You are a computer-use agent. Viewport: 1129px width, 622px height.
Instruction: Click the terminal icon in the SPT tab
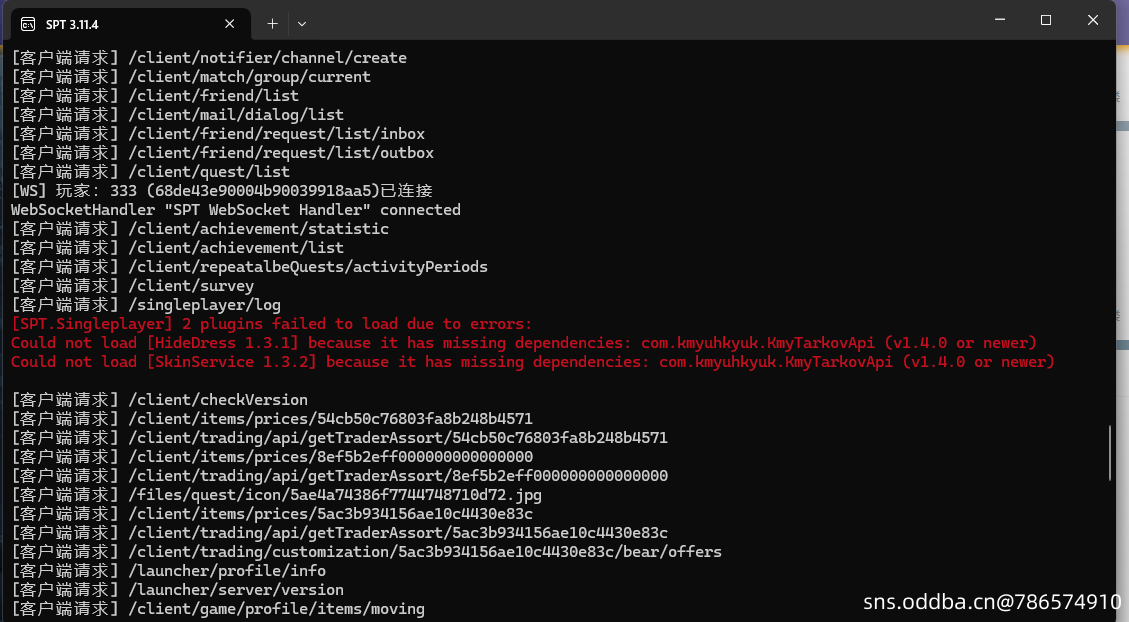click(x=29, y=24)
